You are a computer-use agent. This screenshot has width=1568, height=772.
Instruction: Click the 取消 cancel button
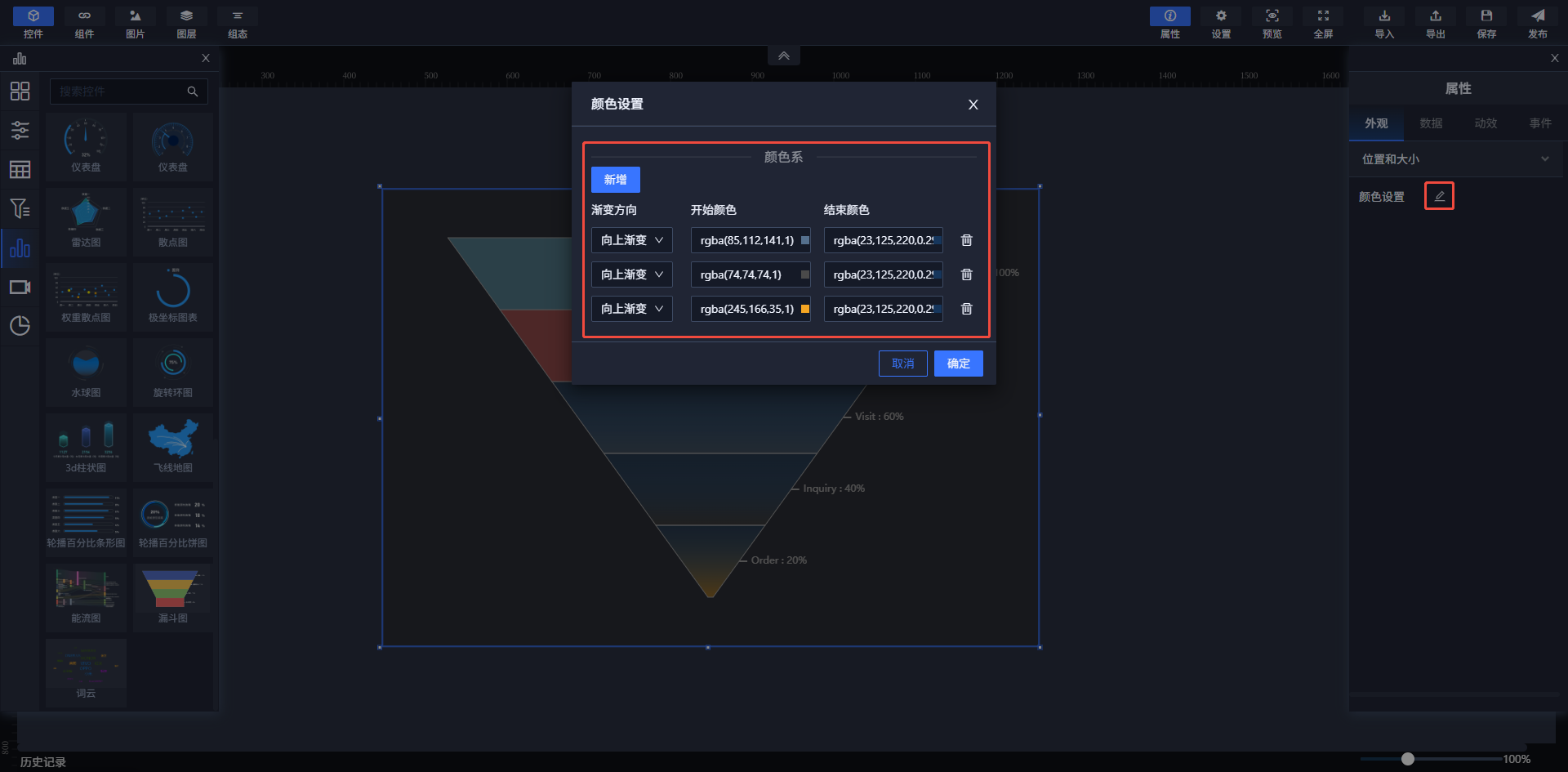pyautogui.click(x=903, y=364)
